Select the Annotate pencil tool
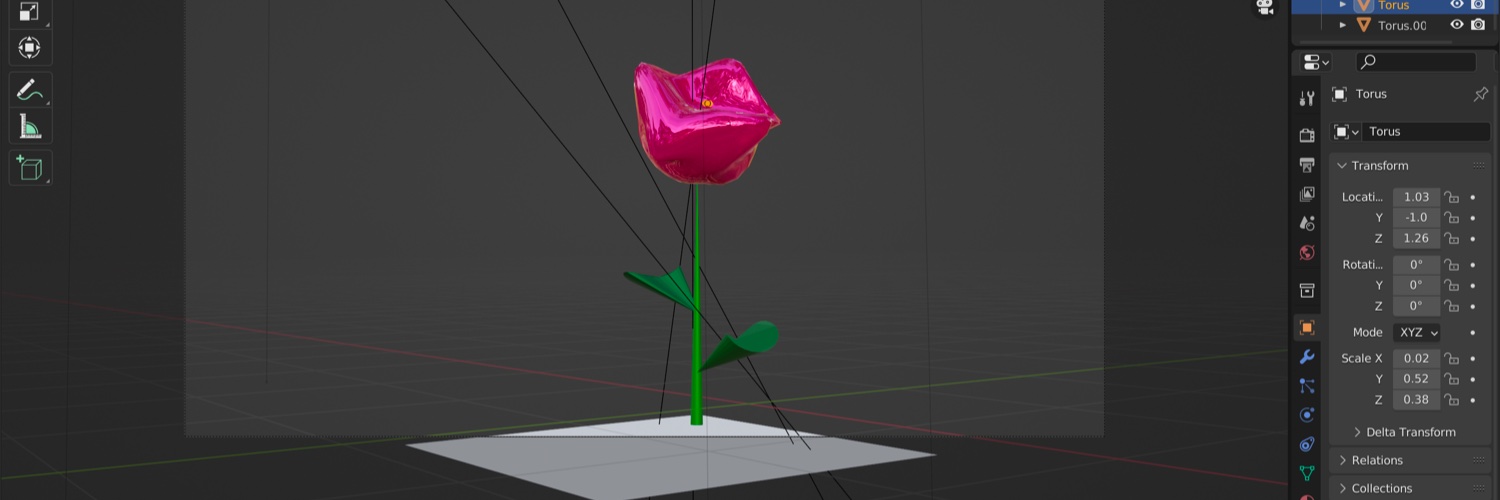The width and height of the screenshot is (1500, 500). click(30, 90)
